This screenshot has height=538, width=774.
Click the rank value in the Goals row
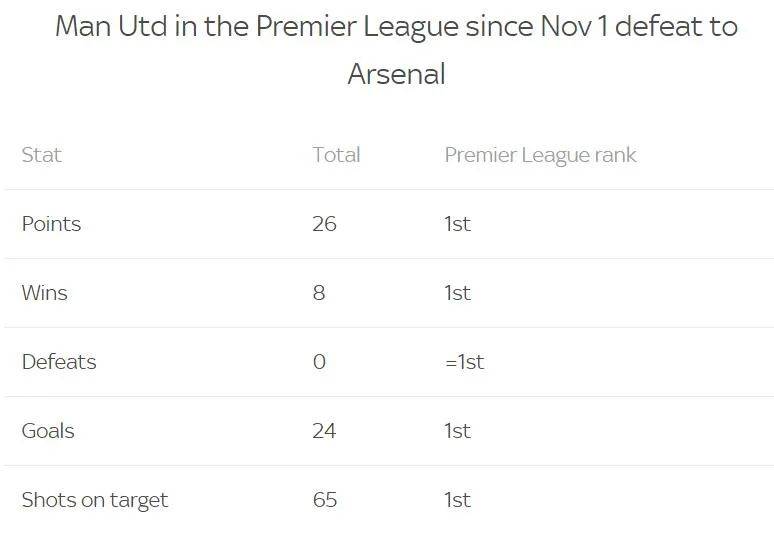pyautogui.click(x=457, y=431)
